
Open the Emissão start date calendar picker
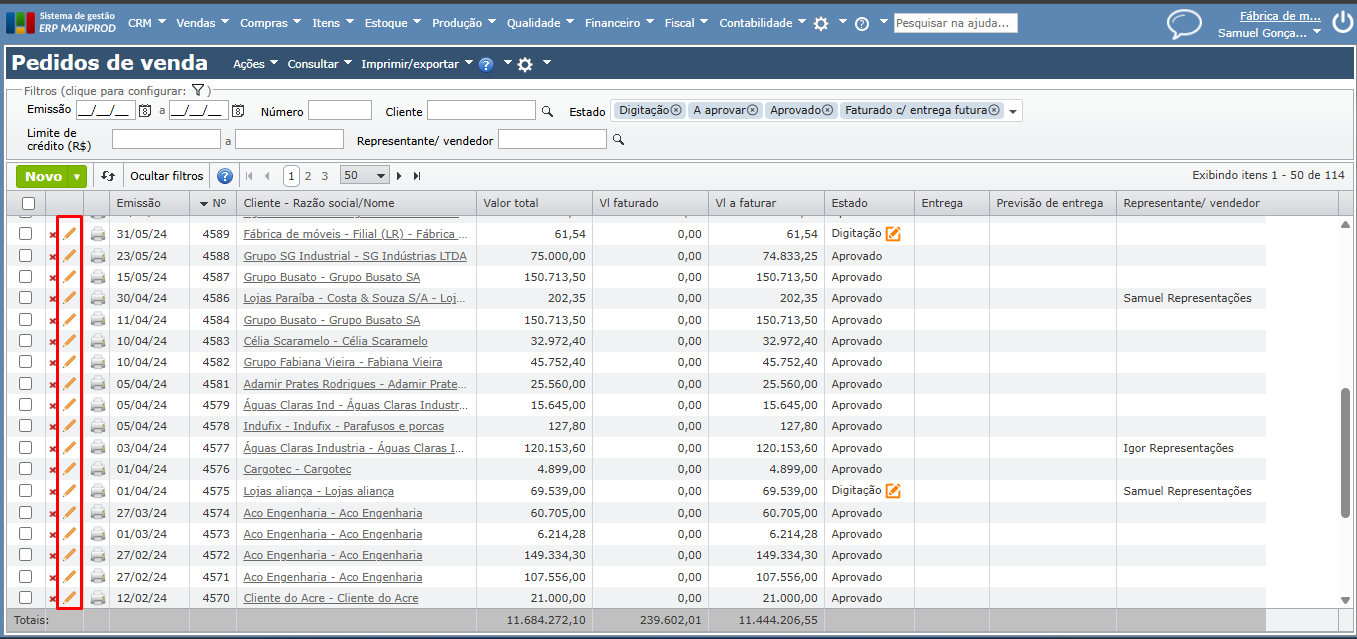point(145,111)
